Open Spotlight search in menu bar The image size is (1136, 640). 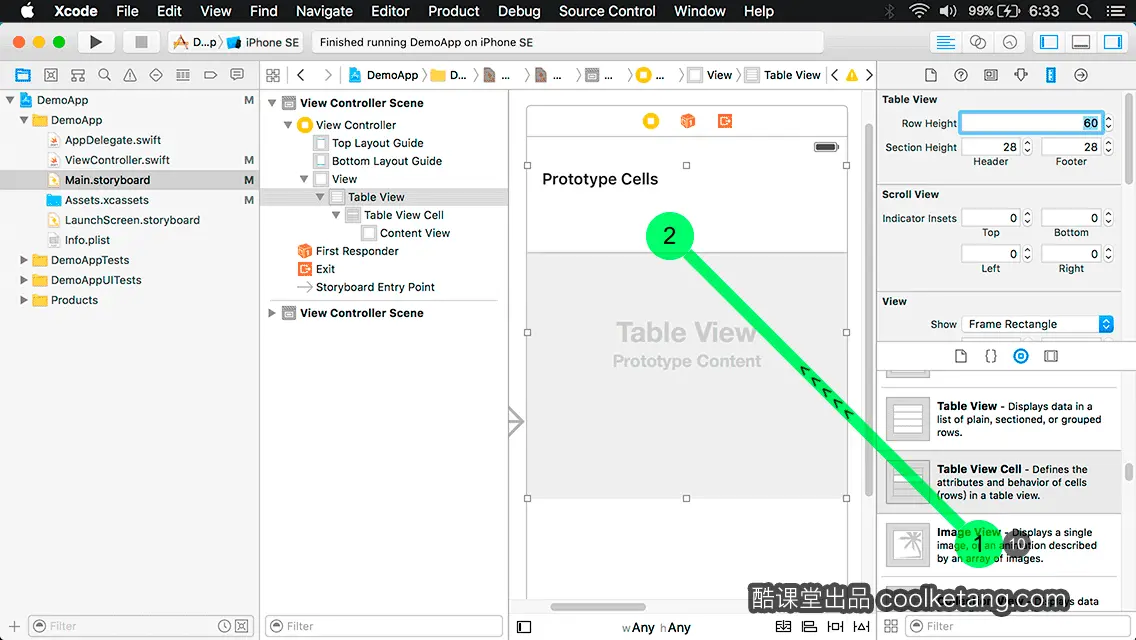(1083, 11)
